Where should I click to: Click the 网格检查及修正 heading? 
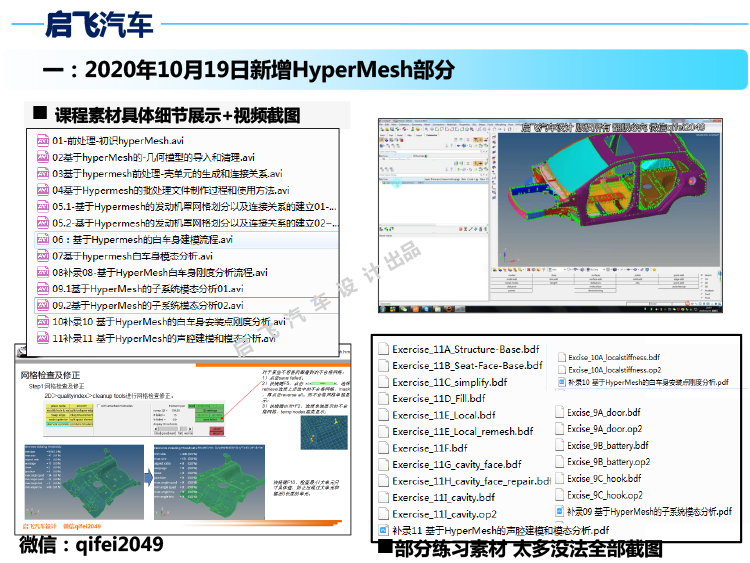tap(50, 375)
